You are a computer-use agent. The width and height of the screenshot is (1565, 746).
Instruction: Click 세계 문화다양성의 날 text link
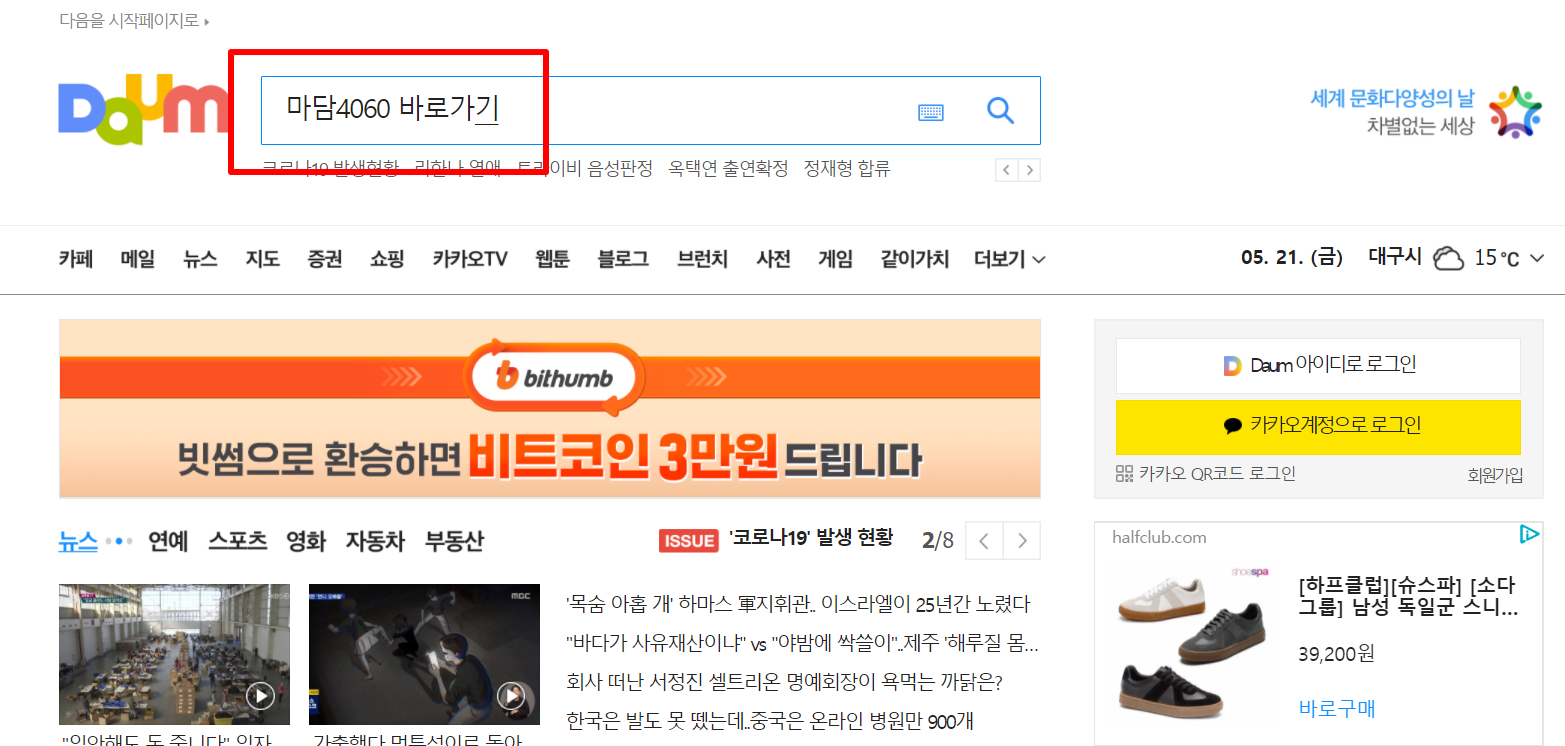pyautogui.click(x=1392, y=98)
